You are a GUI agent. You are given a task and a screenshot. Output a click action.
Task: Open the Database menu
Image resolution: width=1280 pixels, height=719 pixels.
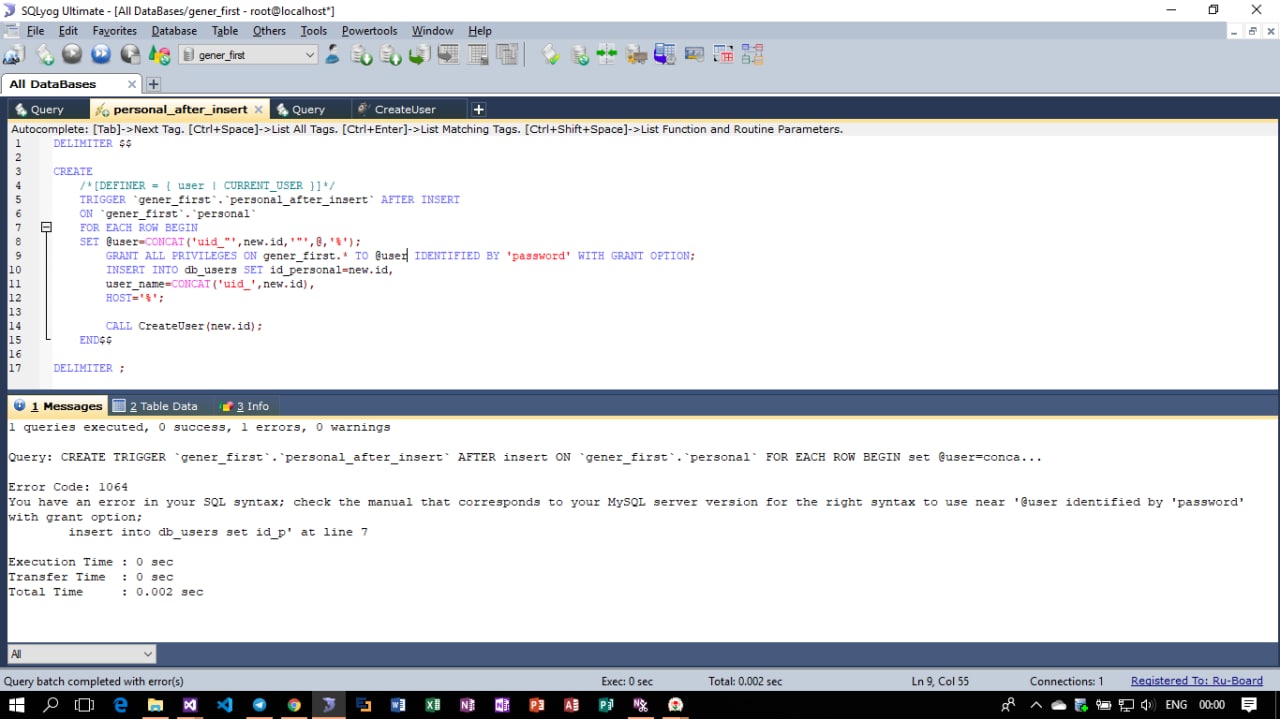[x=174, y=31]
